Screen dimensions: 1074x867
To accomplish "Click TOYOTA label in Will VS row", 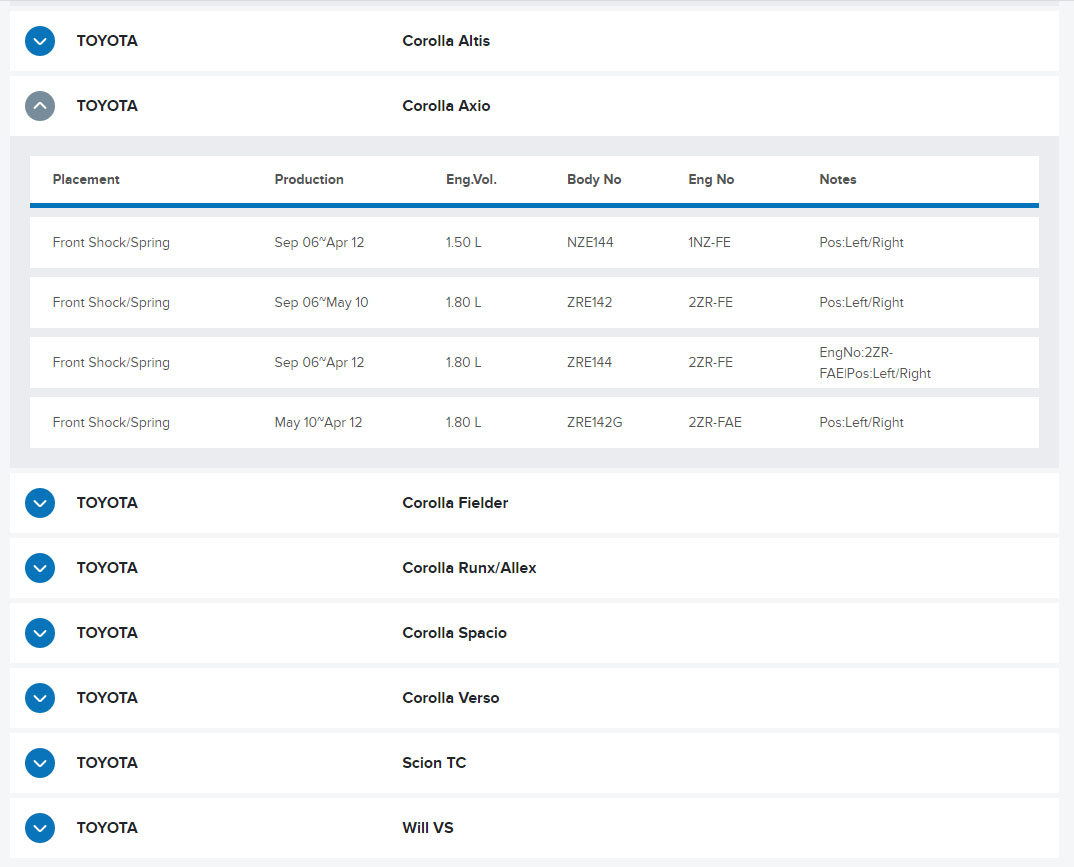I will click(x=107, y=828).
